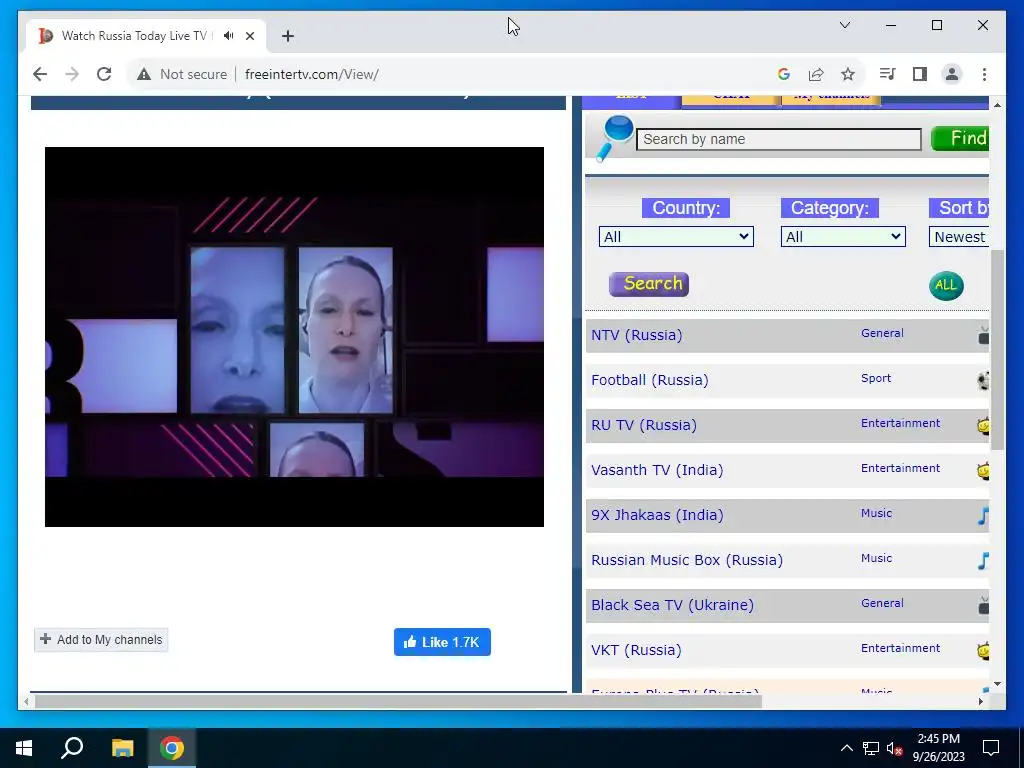Open the Category dropdown
Viewport: 1024px width, 768px height.
[x=842, y=236]
